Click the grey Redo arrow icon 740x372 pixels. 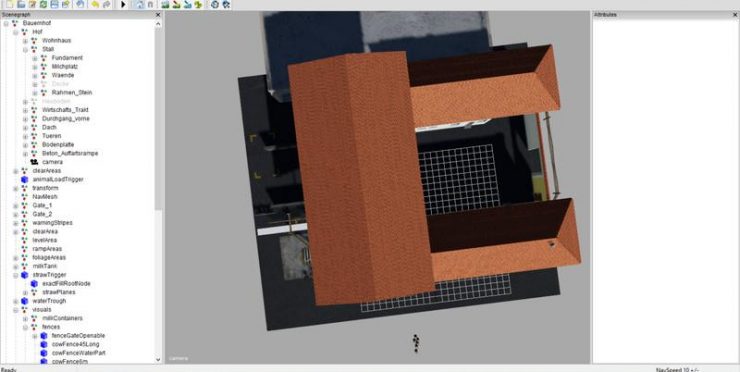point(106,4)
